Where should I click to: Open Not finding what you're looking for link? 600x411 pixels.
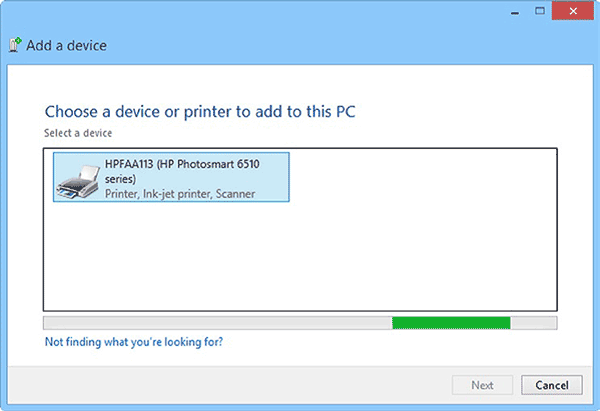pyautogui.click(x=134, y=342)
